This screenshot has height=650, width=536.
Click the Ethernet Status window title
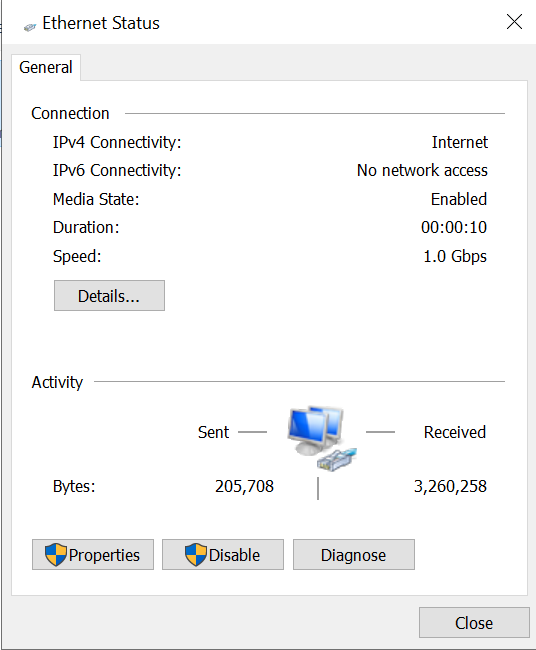101,23
